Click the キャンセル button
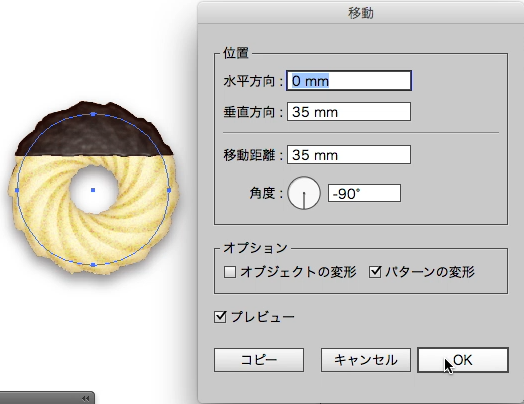Viewport: 524px width, 404px height. [366, 360]
